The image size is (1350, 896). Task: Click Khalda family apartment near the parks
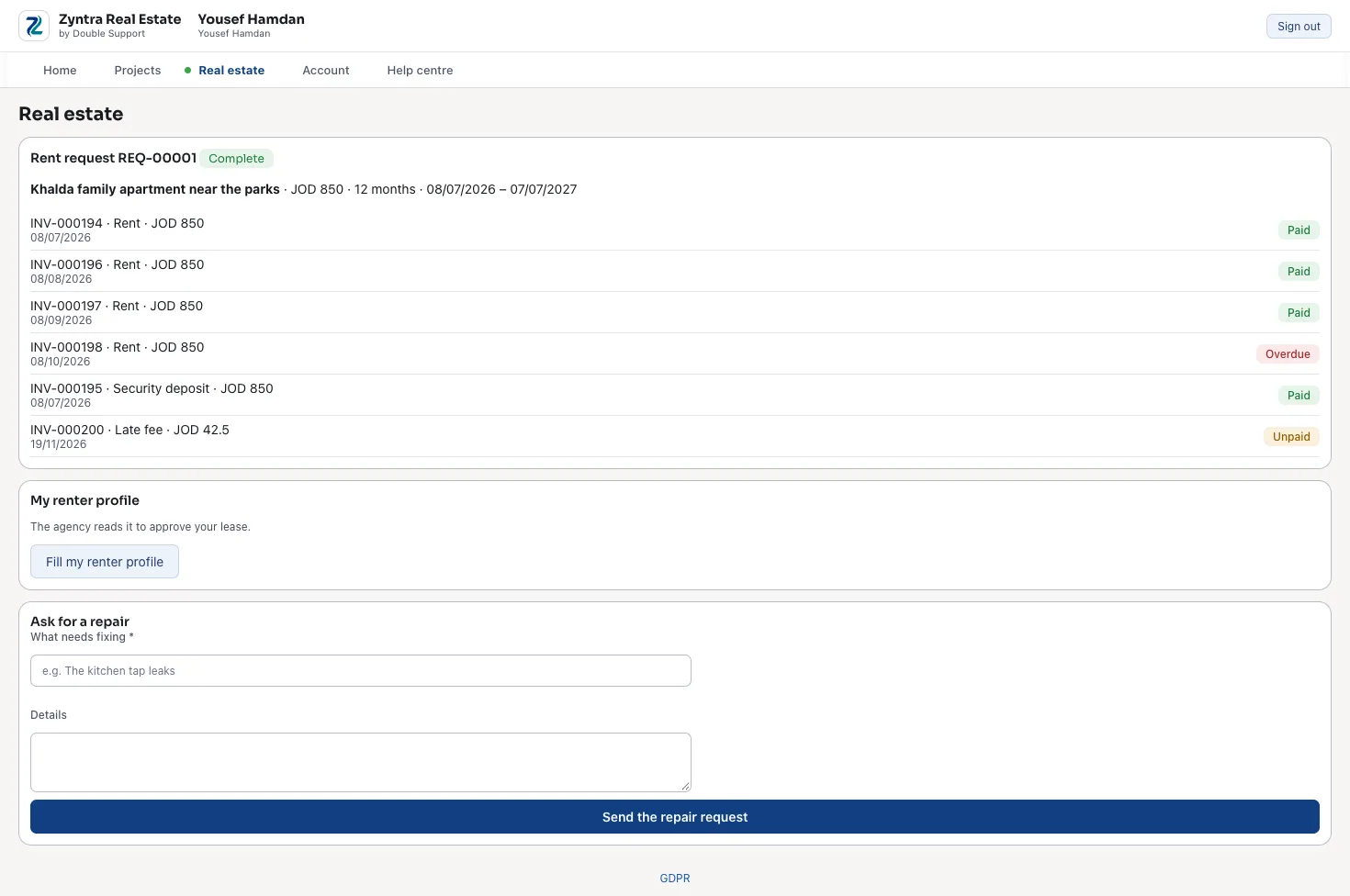click(x=155, y=189)
